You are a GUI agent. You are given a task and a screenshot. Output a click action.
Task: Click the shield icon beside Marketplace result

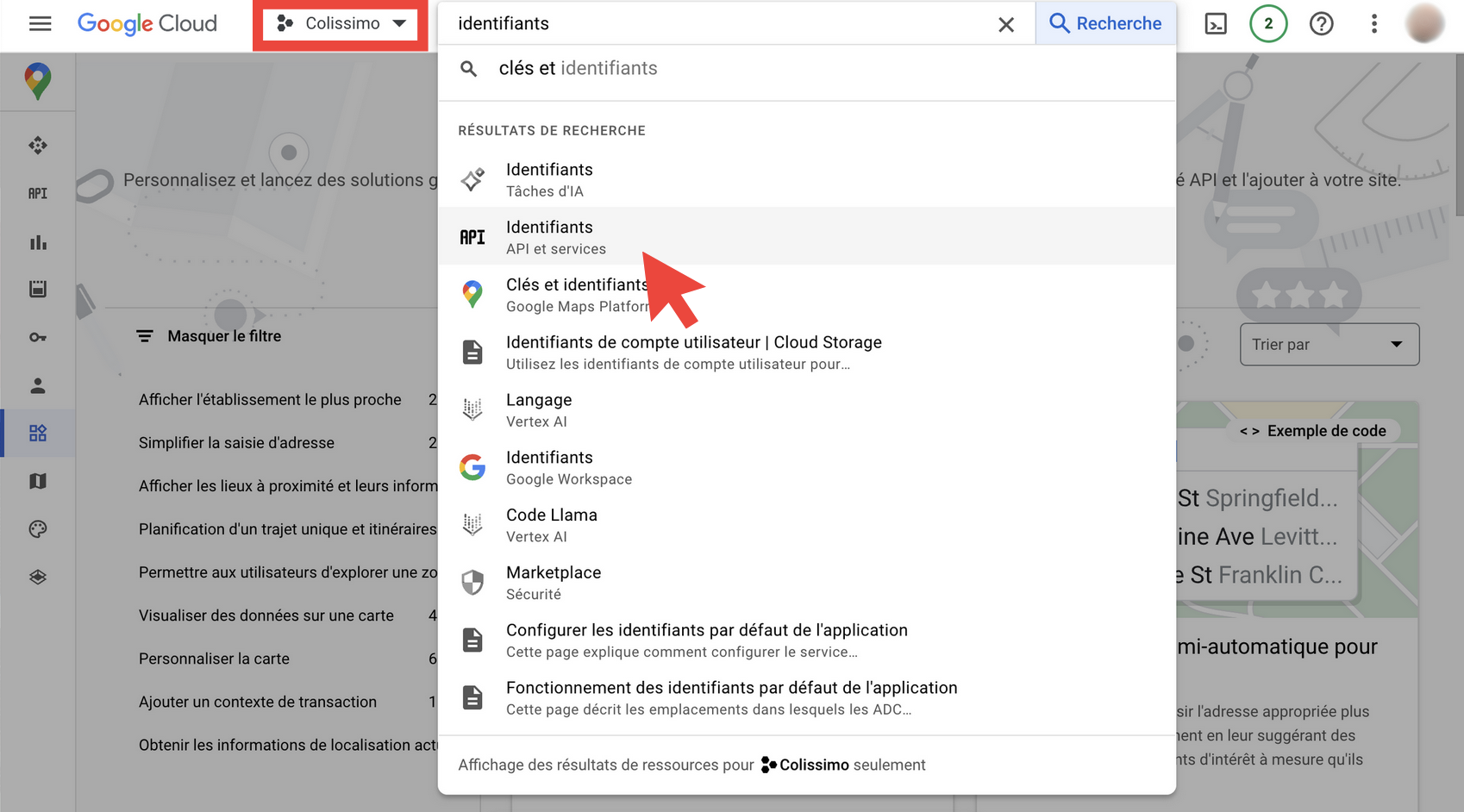click(472, 583)
